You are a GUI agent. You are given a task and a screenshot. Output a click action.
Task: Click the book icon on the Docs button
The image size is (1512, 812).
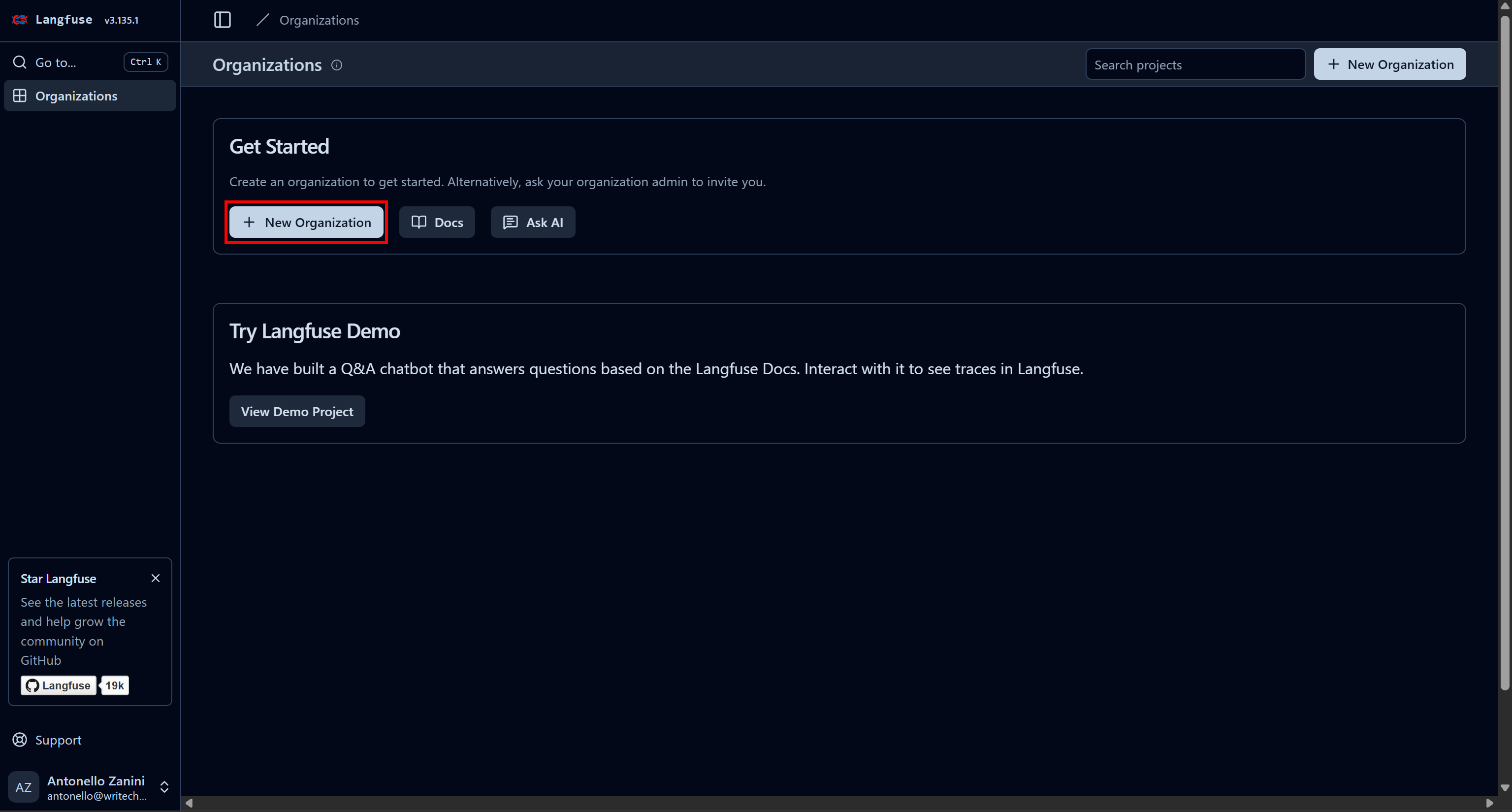coord(419,222)
